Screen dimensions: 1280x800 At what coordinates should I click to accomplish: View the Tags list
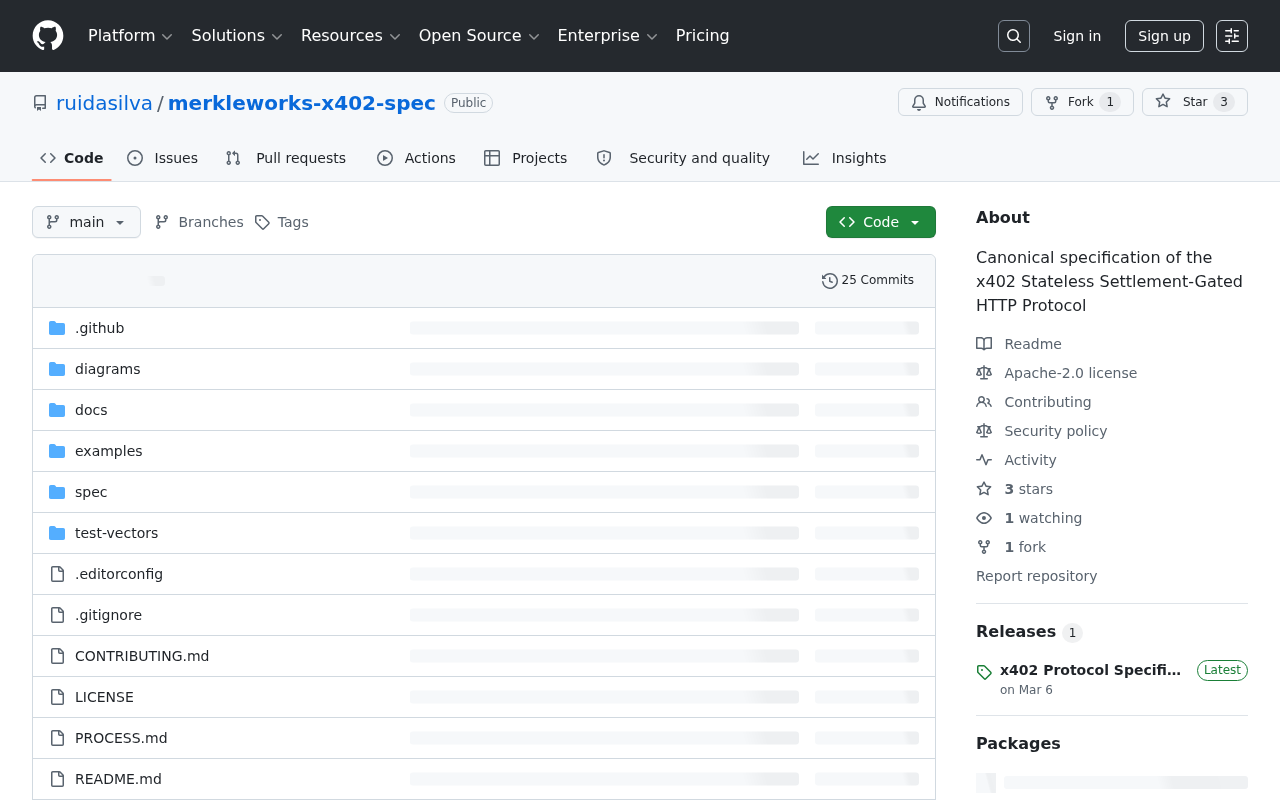pyautogui.click(x=281, y=222)
